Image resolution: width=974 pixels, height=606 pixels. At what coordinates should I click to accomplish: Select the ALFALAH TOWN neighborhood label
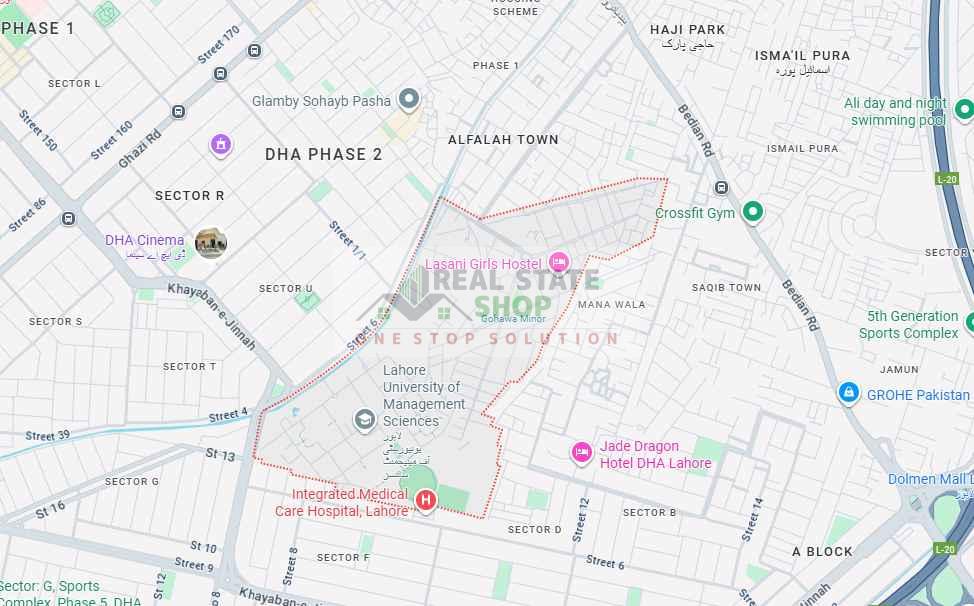click(503, 140)
